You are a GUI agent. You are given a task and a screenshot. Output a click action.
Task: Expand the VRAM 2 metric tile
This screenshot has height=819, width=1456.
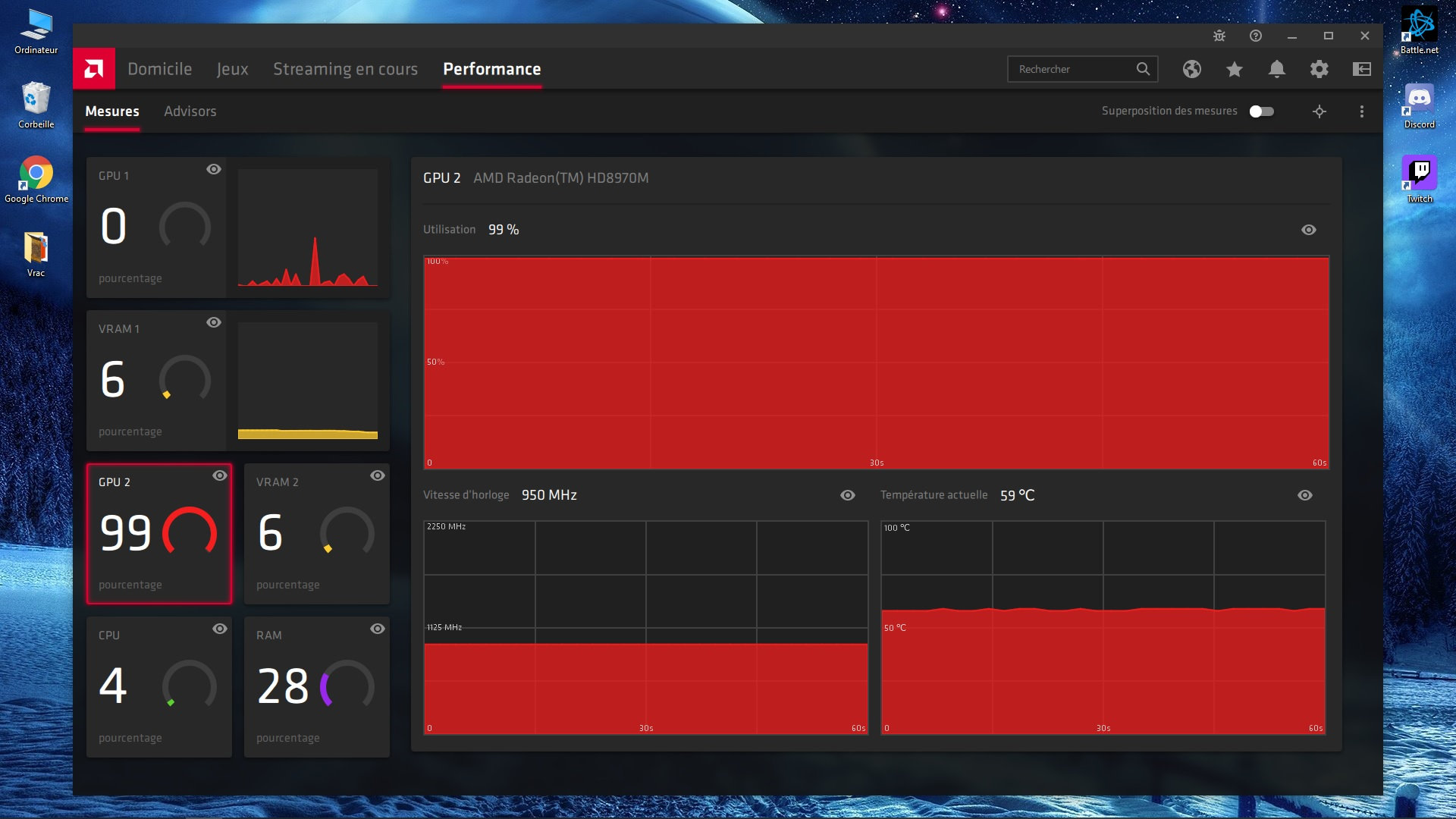click(316, 534)
